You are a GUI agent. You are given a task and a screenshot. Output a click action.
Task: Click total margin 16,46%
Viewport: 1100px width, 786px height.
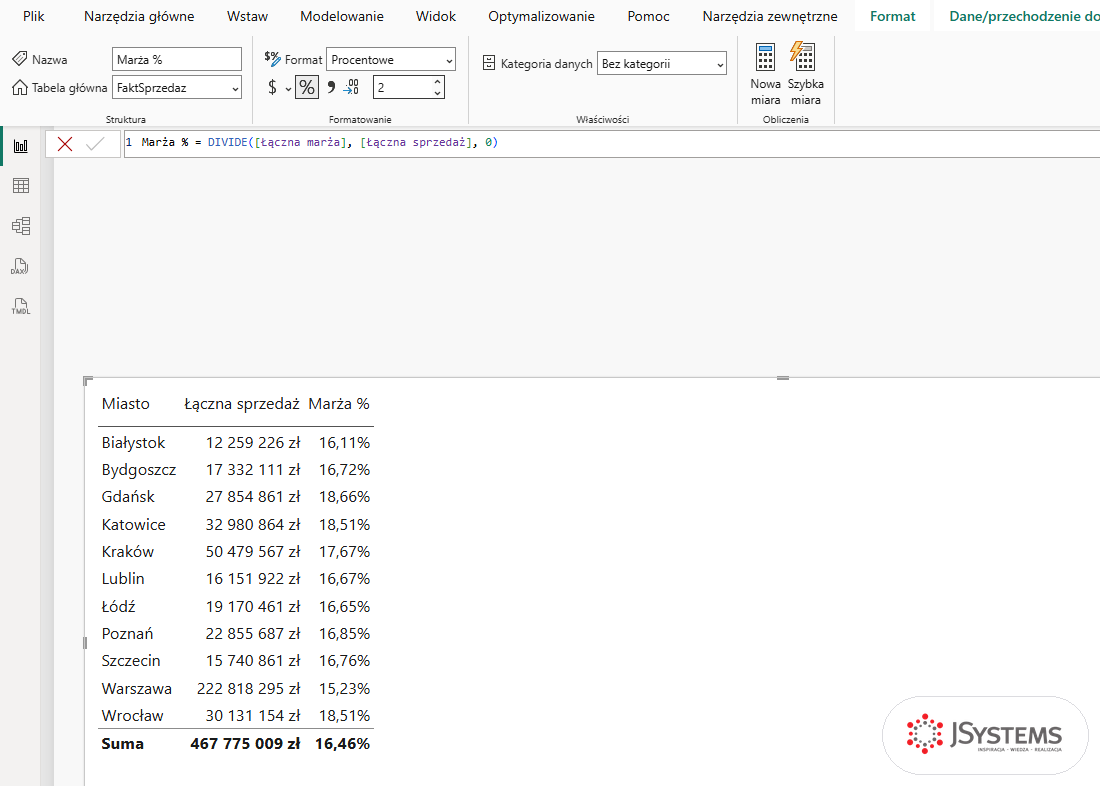pyautogui.click(x=342, y=744)
